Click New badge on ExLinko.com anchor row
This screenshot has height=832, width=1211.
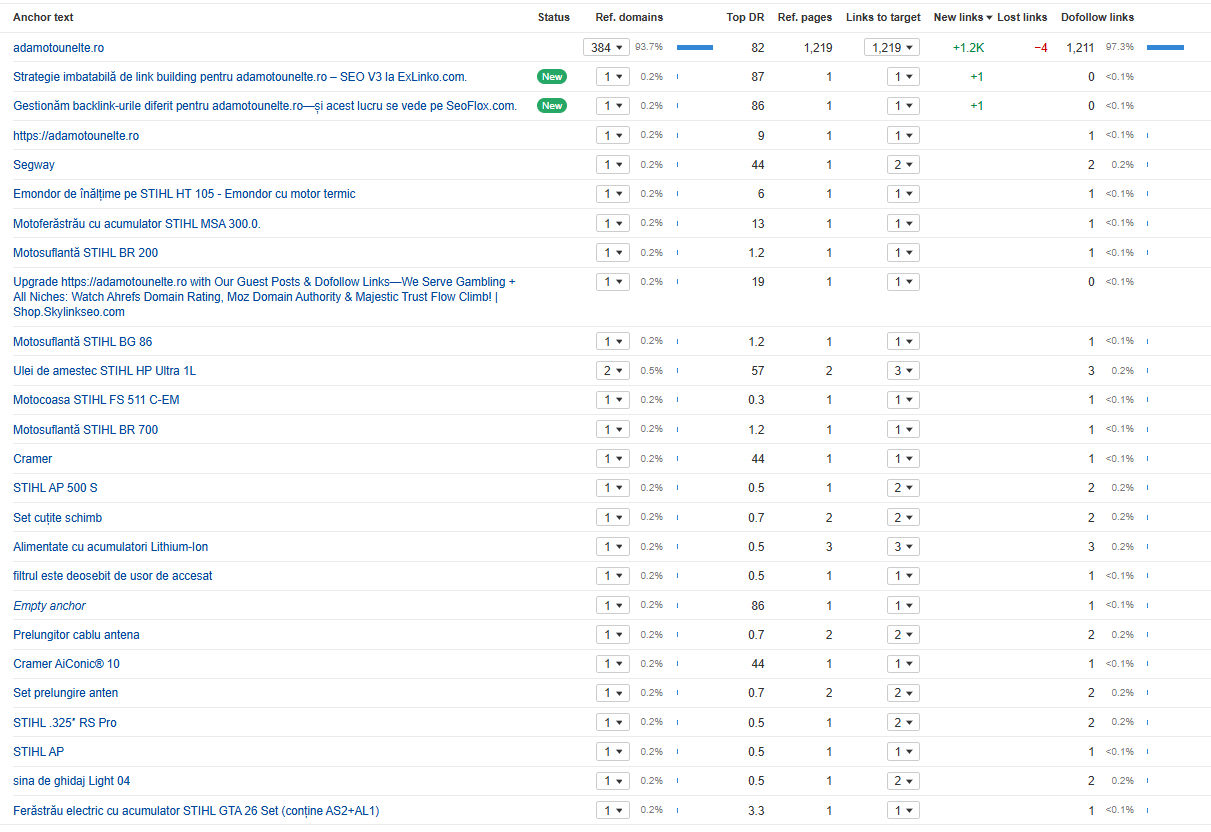pos(551,77)
